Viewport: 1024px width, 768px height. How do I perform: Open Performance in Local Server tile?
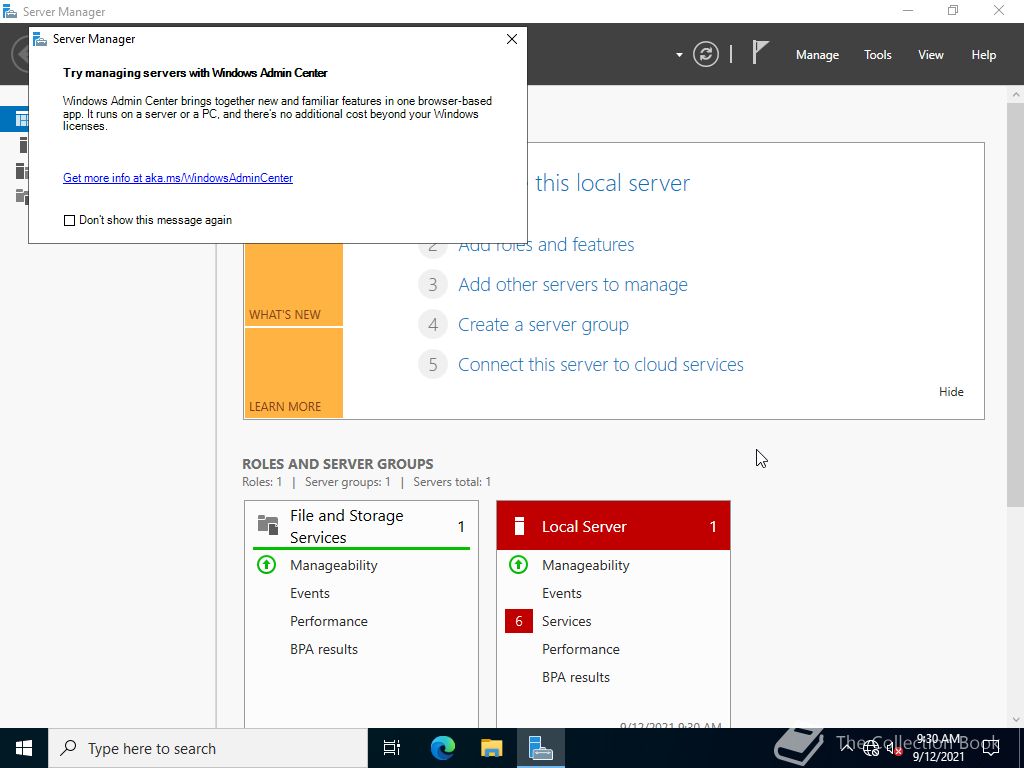coord(581,649)
